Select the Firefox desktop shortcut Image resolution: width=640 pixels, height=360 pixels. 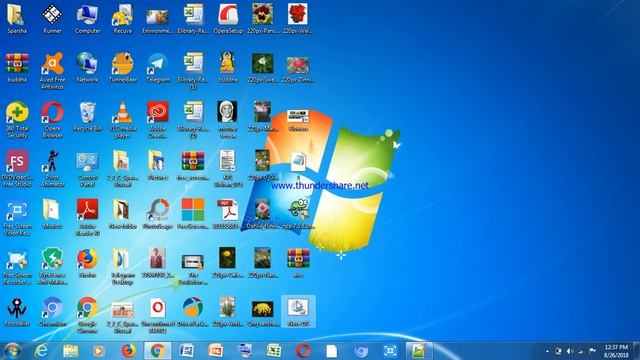(x=87, y=263)
